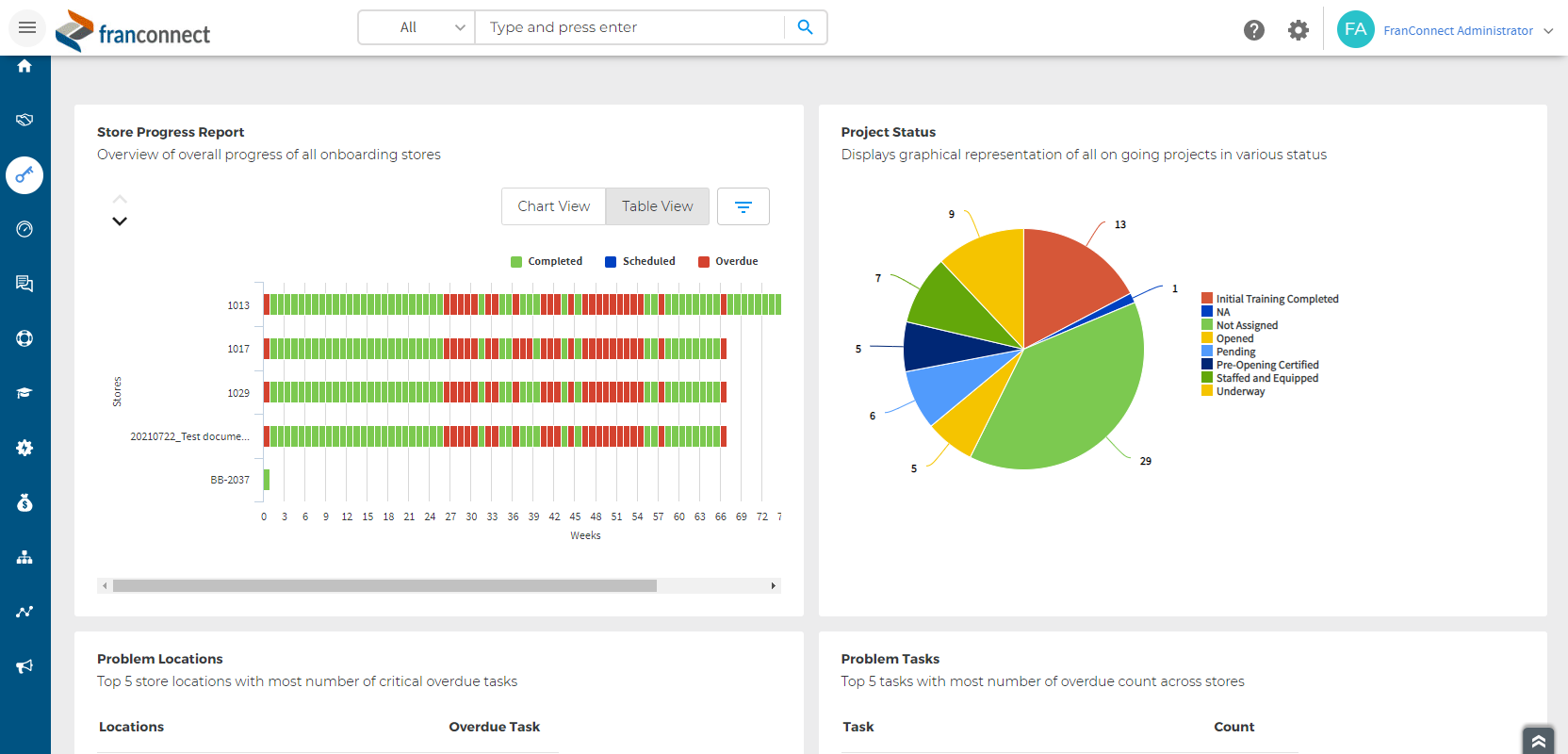Viewport: 1568px width, 754px height.
Task: Open the money bag finance icon
Action: pyautogui.click(x=24, y=502)
